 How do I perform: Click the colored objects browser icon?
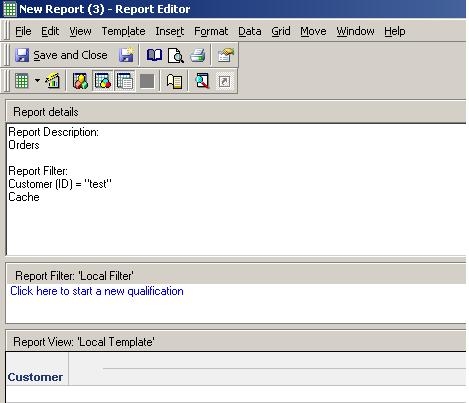point(80,81)
